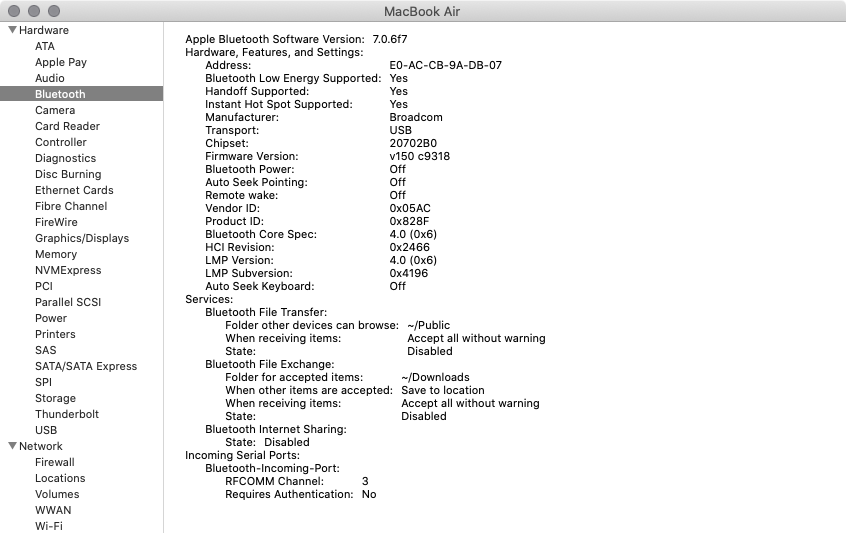Click the Bluetooth File Exchange heading
The width and height of the screenshot is (846, 533).
270,364
